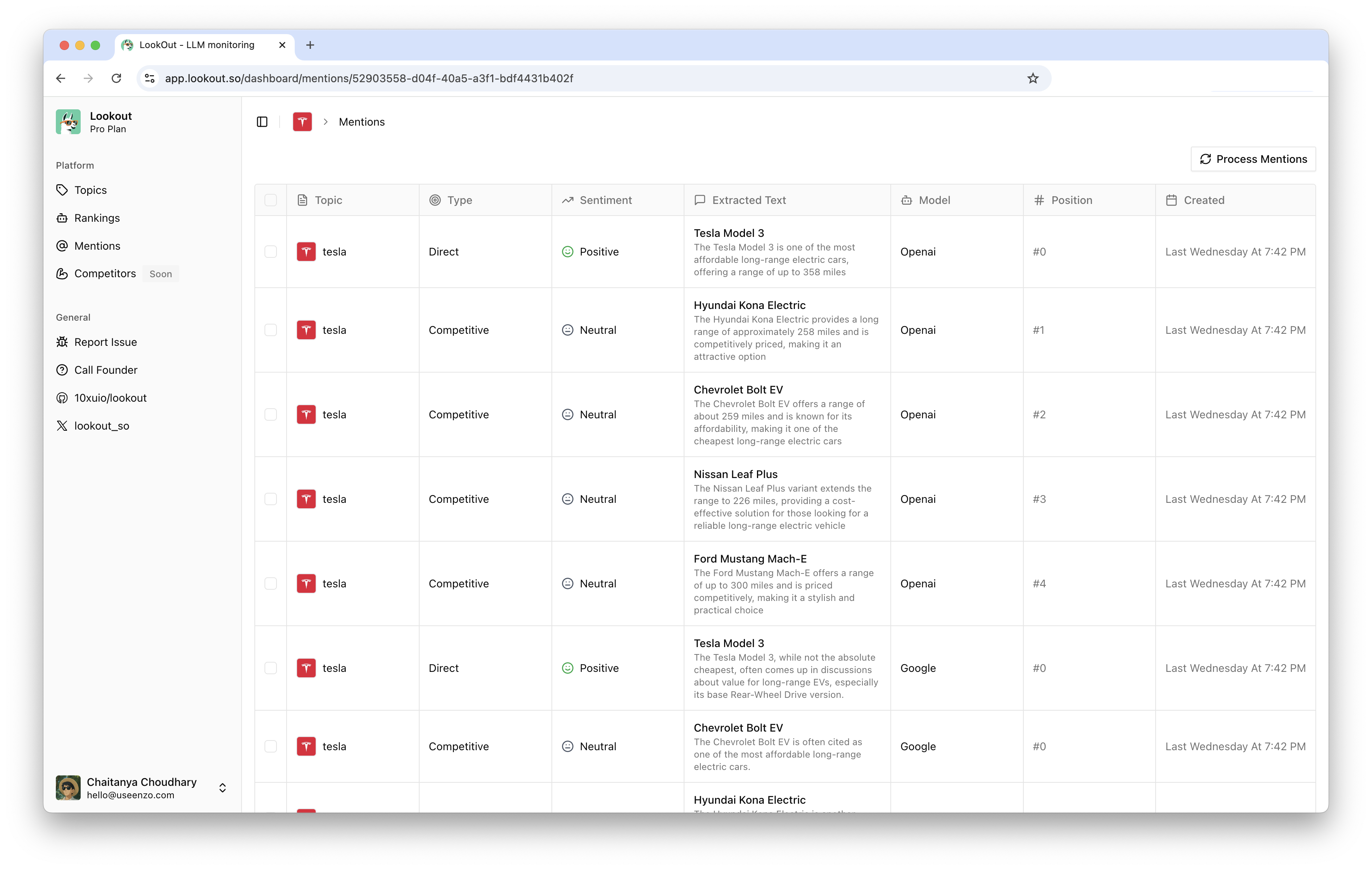Viewport: 1372px width, 870px height.
Task: Check the Openai Chevrolet Bolt EV row
Action: click(271, 415)
